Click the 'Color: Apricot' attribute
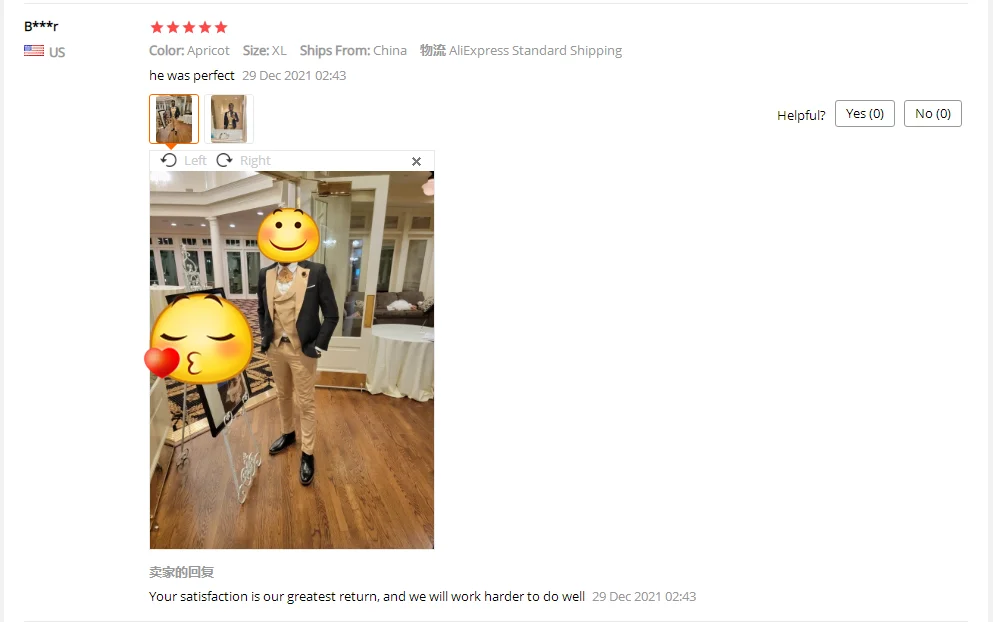 click(189, 51)
